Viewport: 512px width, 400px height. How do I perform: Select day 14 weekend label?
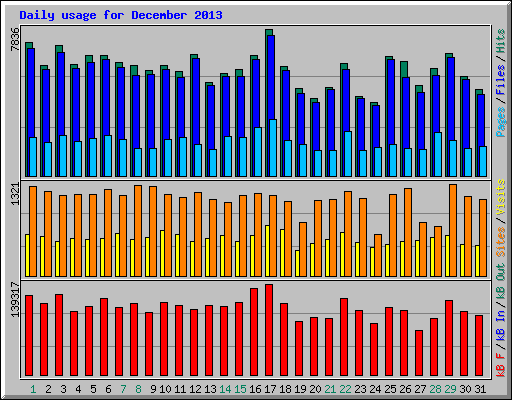tap(225, 389)
